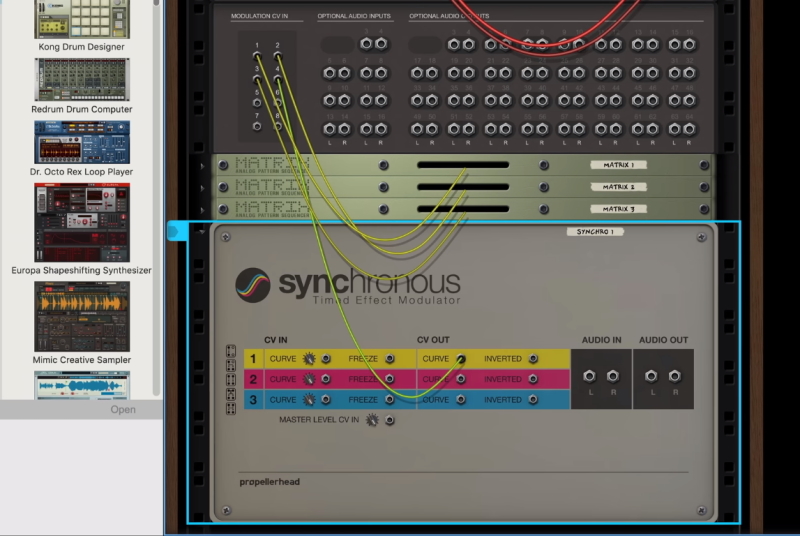
Task: Click the device browser vertical scrollbar
Action: coord(156,199)
